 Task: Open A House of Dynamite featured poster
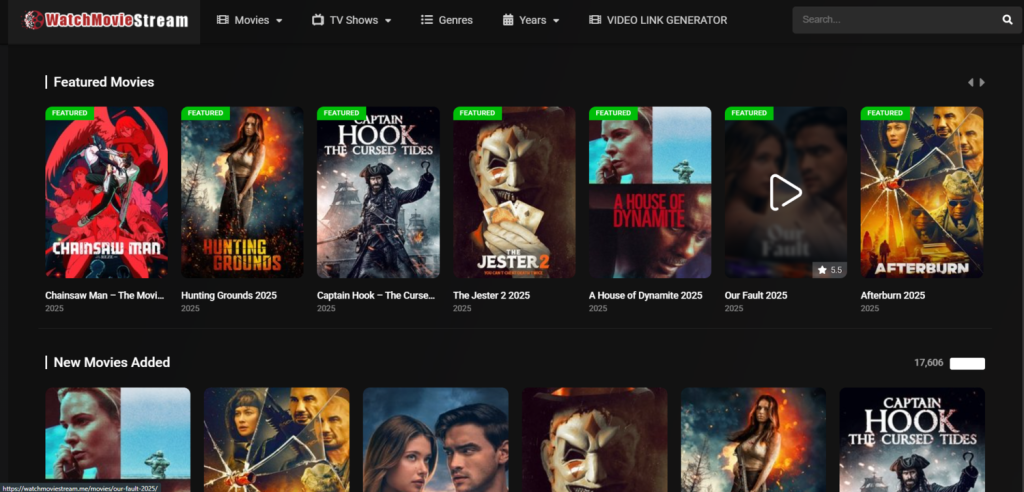pos(650,192)
